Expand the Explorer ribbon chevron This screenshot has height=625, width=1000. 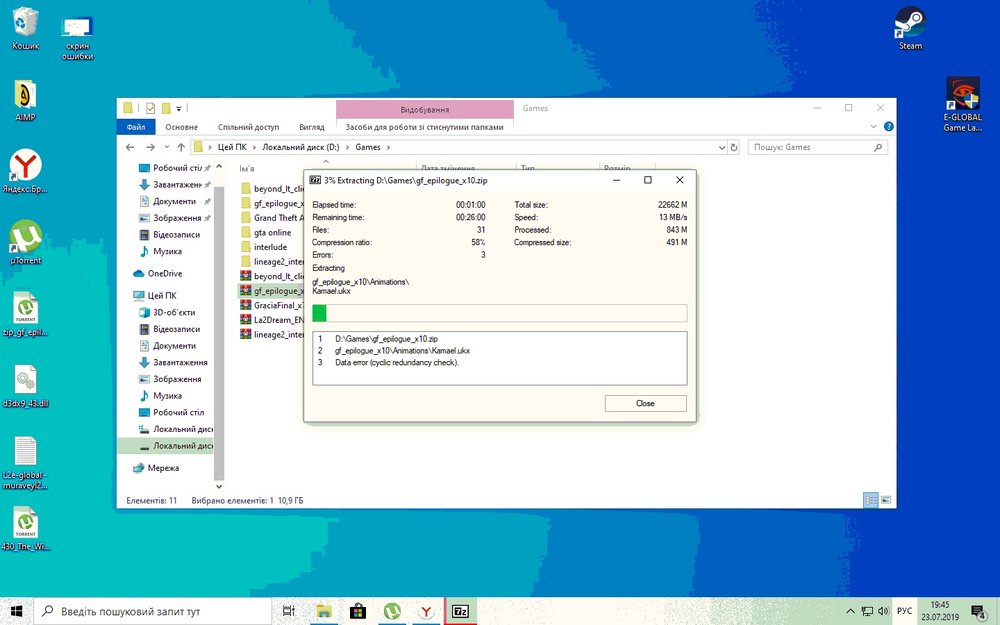pos(875,127)
